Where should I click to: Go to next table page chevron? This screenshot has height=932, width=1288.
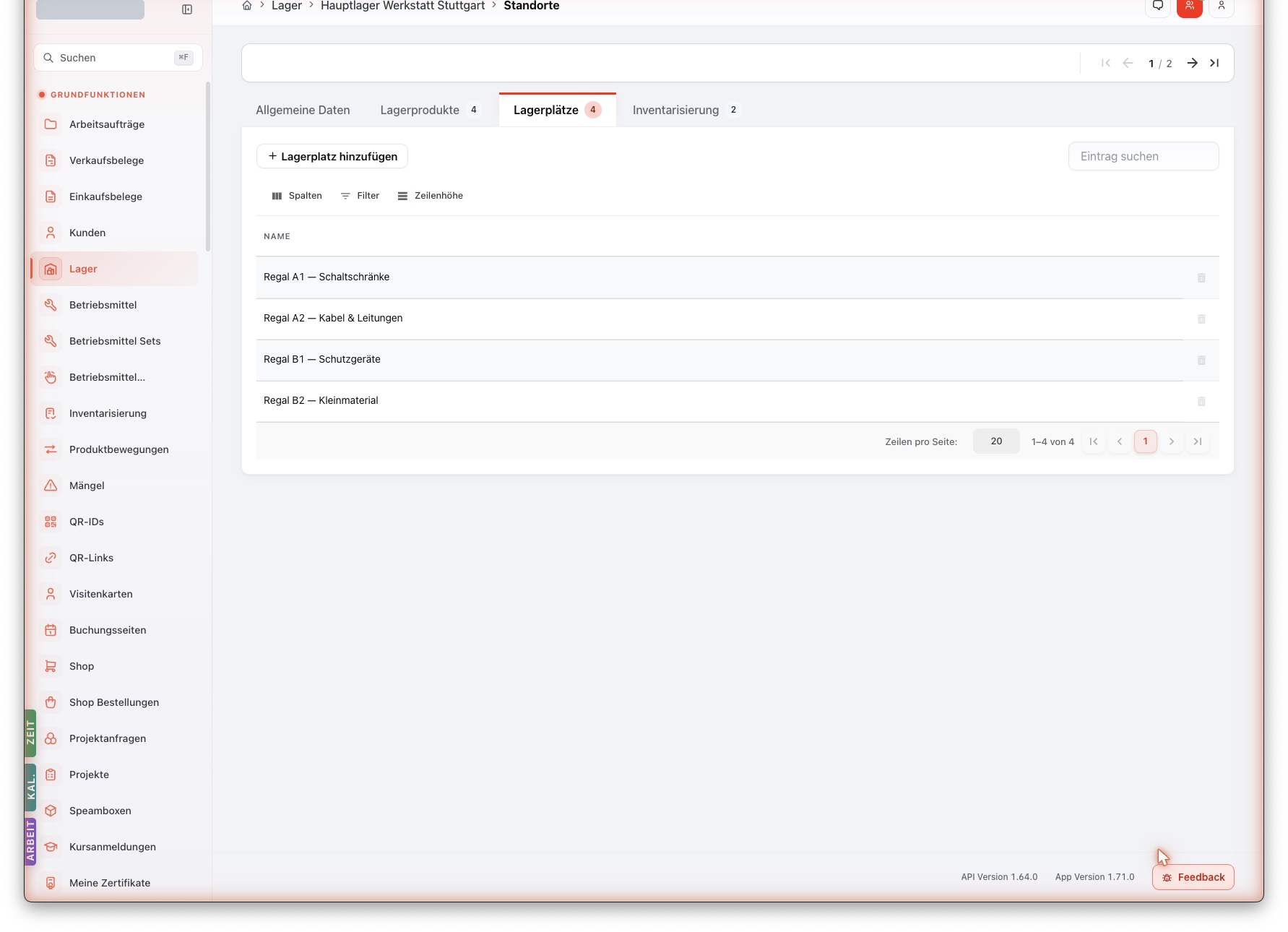click(x=1172, y=441)
